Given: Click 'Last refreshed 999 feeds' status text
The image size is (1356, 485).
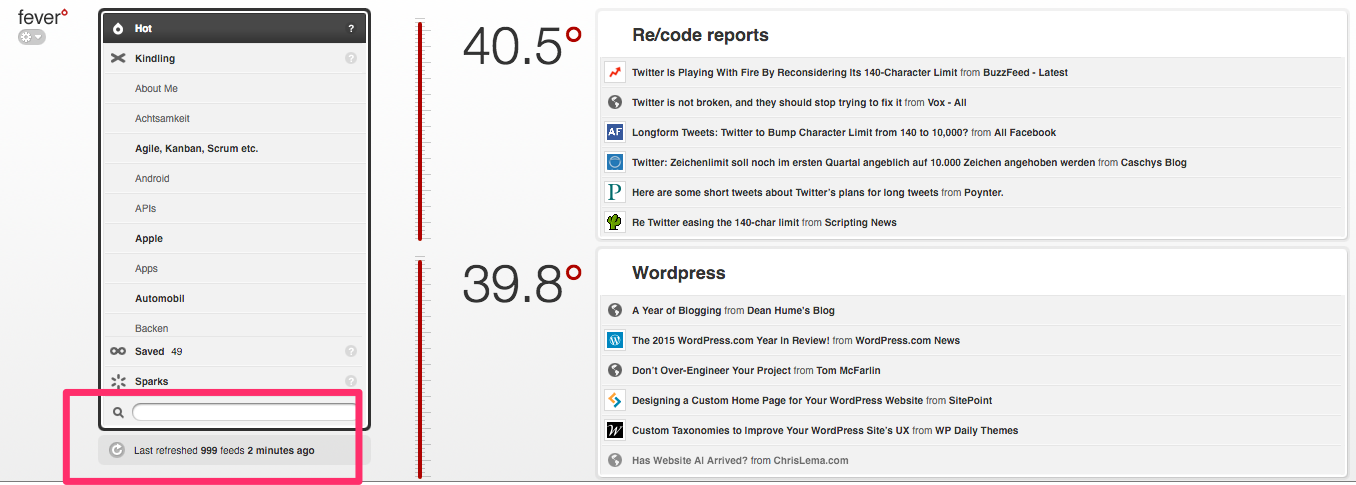Looking at the screenshot, I should click(224, 451).
